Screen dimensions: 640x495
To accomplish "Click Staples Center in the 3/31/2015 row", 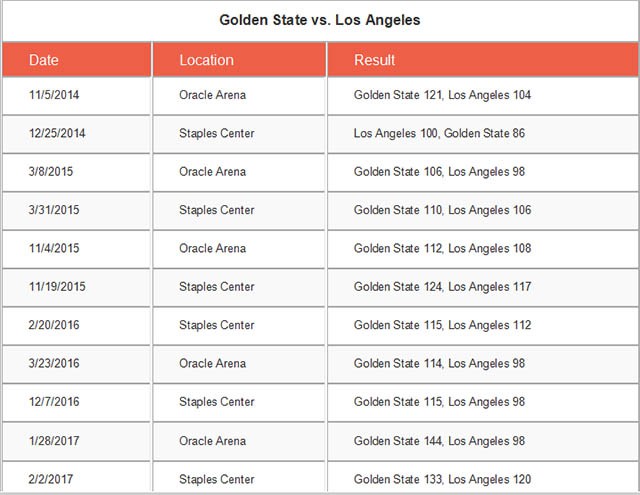I will coord(216,210).
